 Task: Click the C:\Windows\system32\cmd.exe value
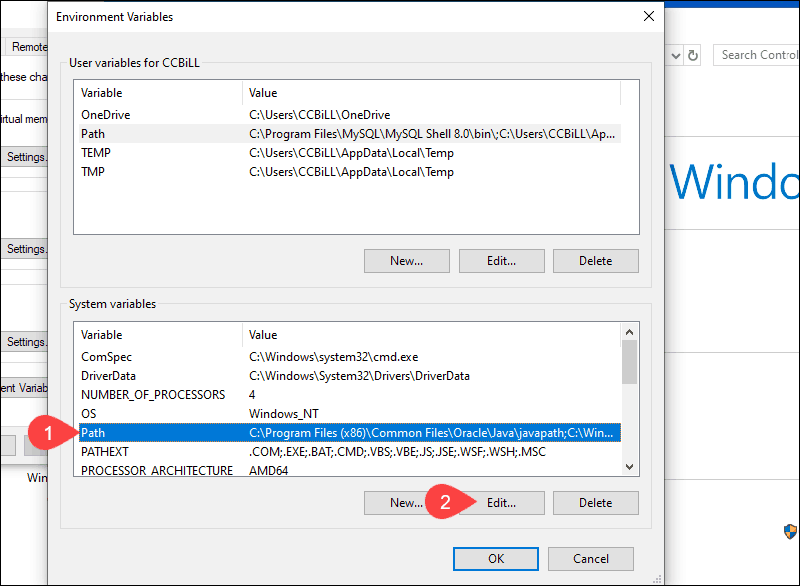coord(333,356)
